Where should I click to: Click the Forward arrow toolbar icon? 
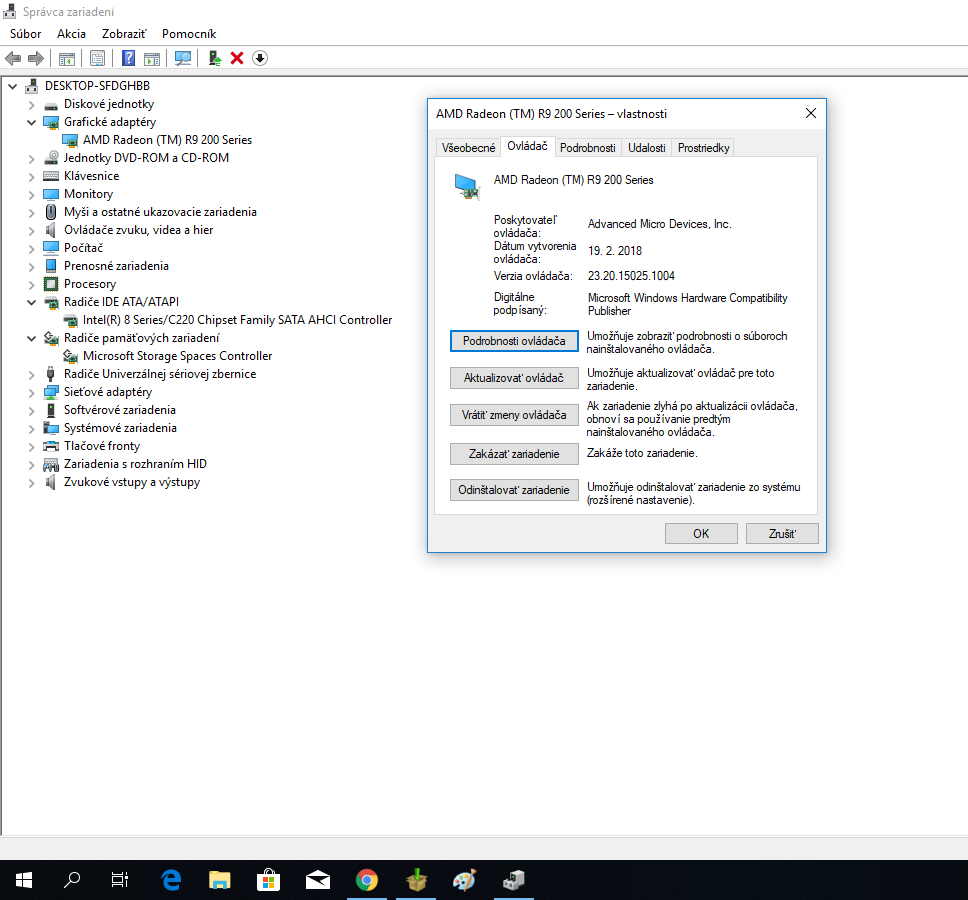(36, 59)
